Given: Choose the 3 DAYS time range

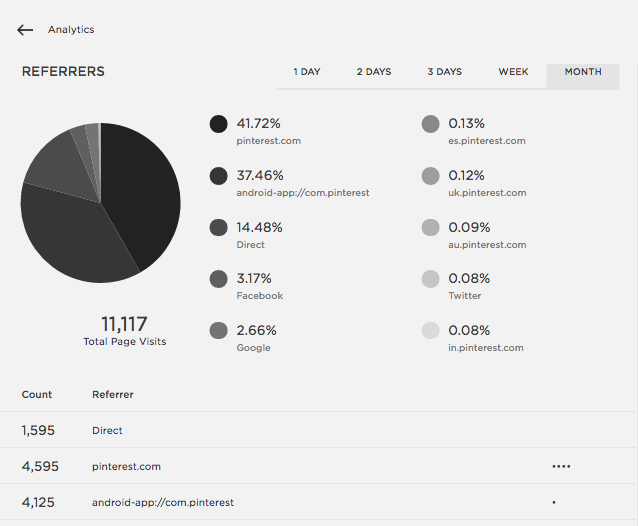Looking at the screenshot, I should click(445, 72).
